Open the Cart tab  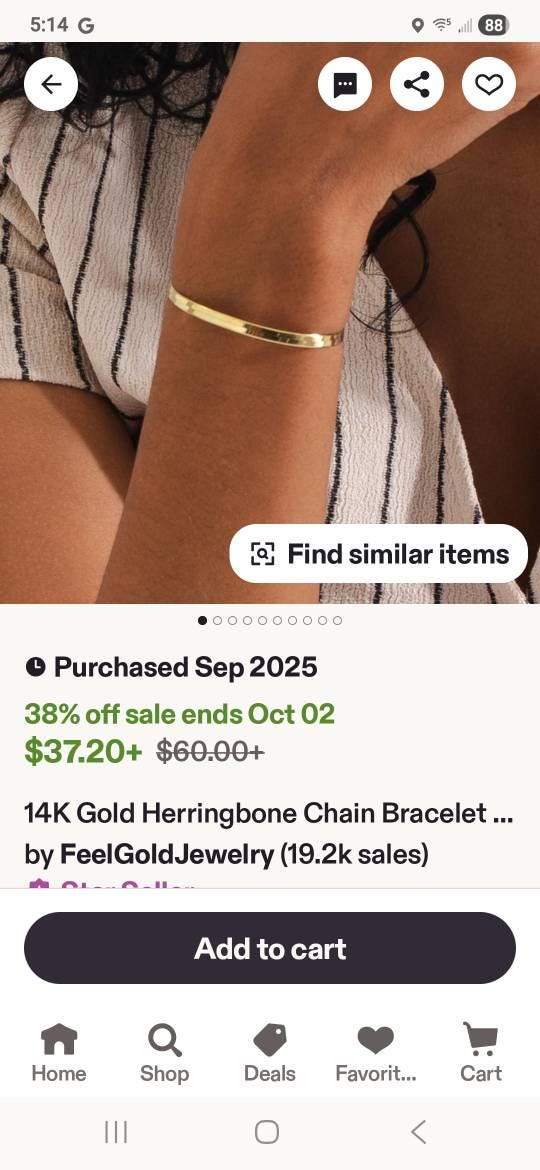pyautogui.click(x=481, y=1053)
